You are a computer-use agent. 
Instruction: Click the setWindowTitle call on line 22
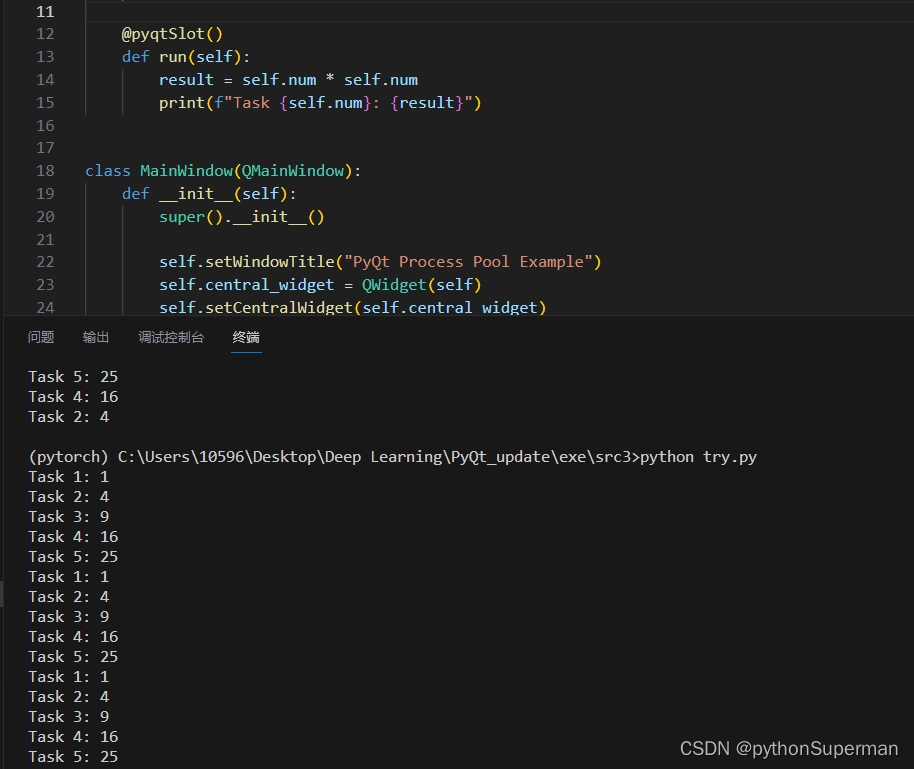[270, 262]
